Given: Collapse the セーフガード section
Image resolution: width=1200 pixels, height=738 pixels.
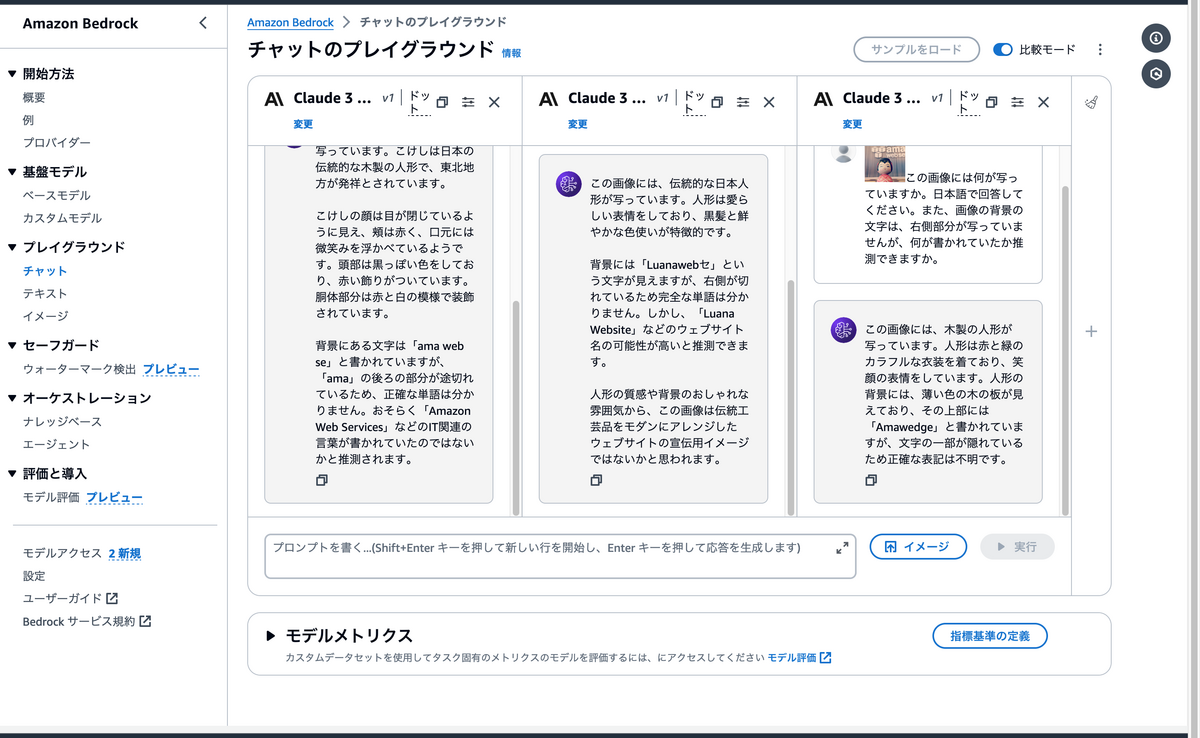Looking at the screenshot, I should pos(12,345).
